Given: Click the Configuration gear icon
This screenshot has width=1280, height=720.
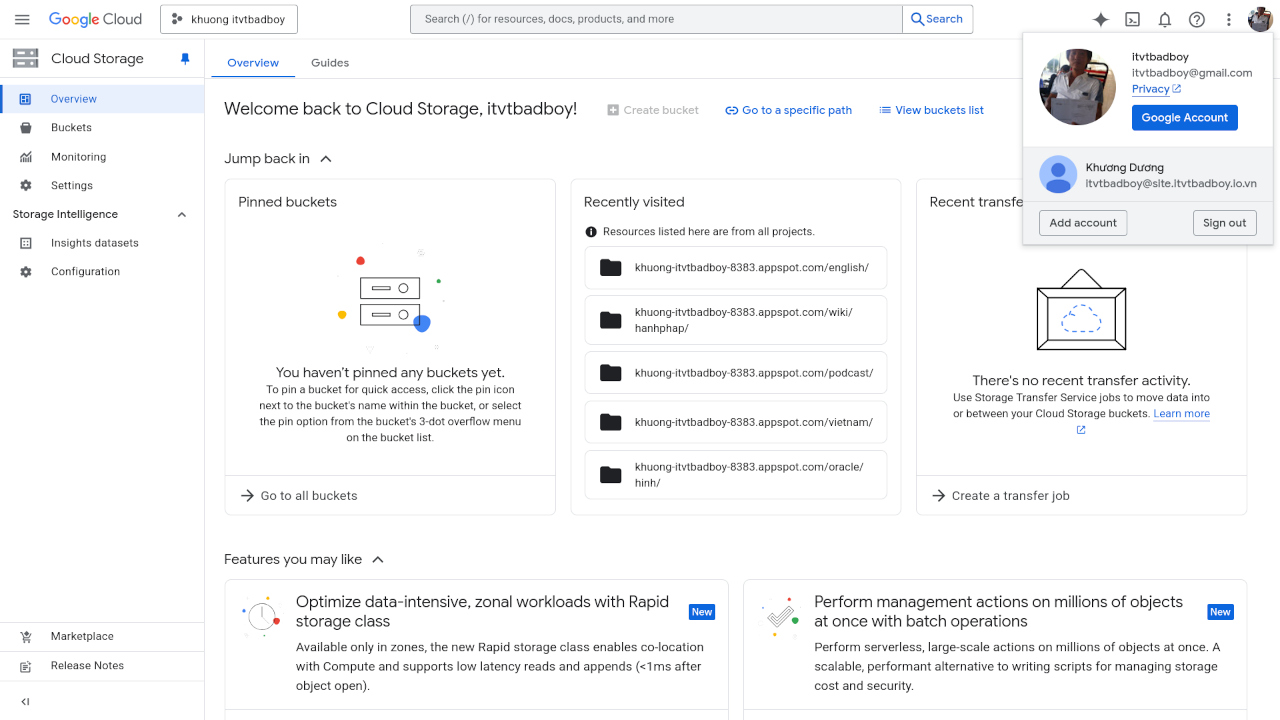Looking at the screenshot, I should pos(26,272).
